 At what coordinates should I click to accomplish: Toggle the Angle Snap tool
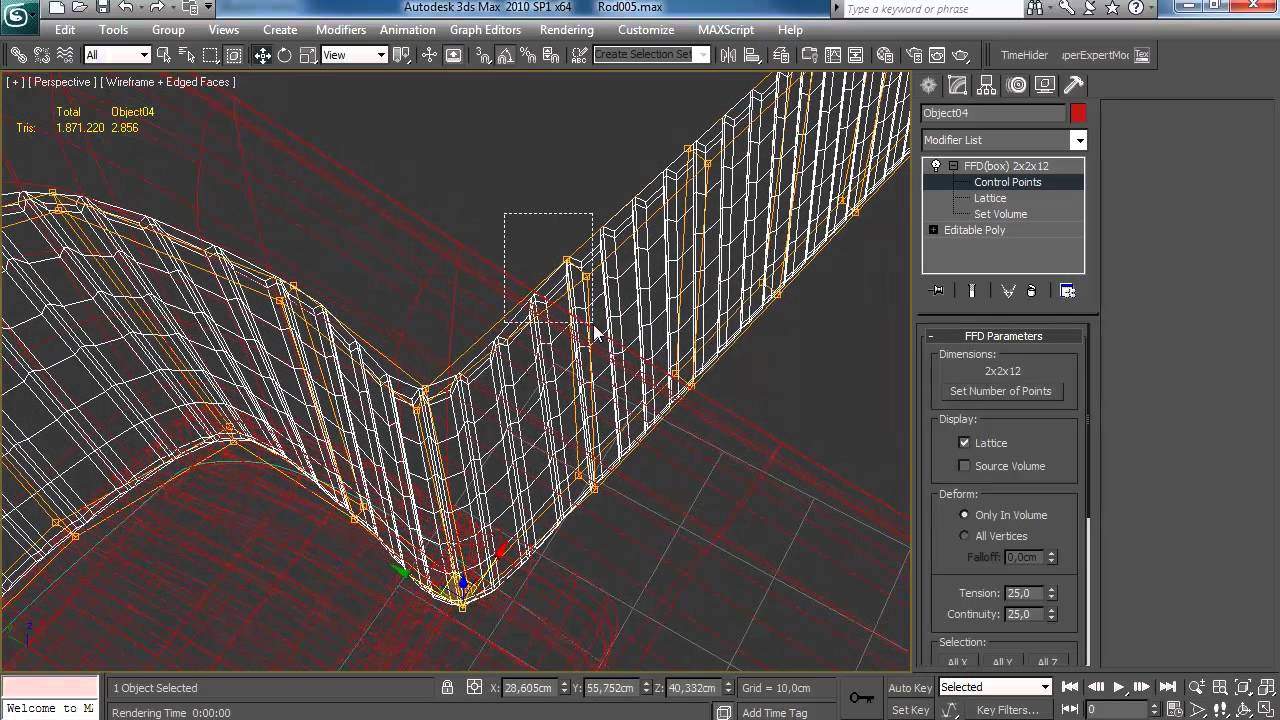click(508, 55)
